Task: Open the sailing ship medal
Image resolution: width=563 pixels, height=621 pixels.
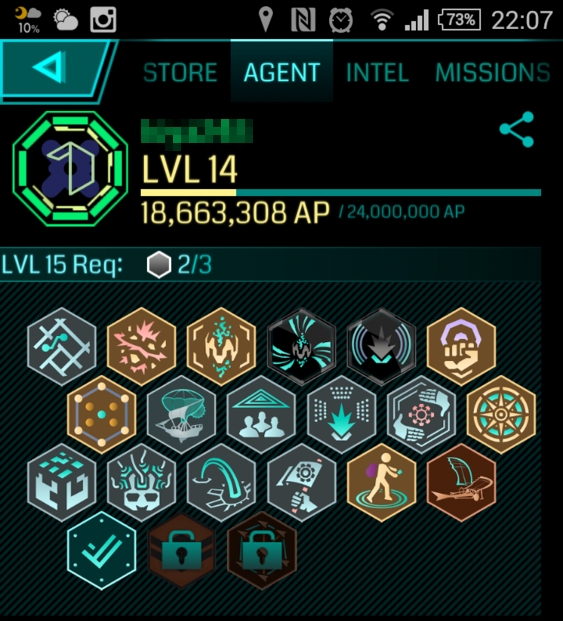Action: (x=181, y=415)
